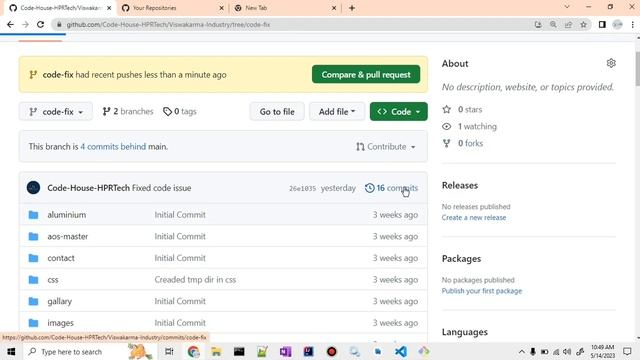Click the share page icon in address bar
This screenshot has width=640, height=360.
tap(568, 24)
